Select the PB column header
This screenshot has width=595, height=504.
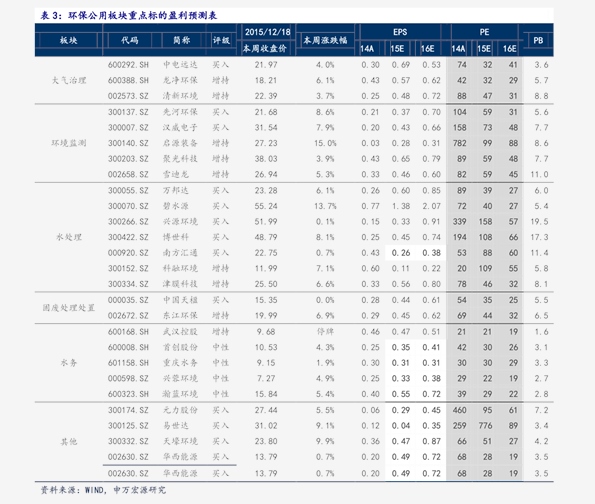(x=538, y=40)
